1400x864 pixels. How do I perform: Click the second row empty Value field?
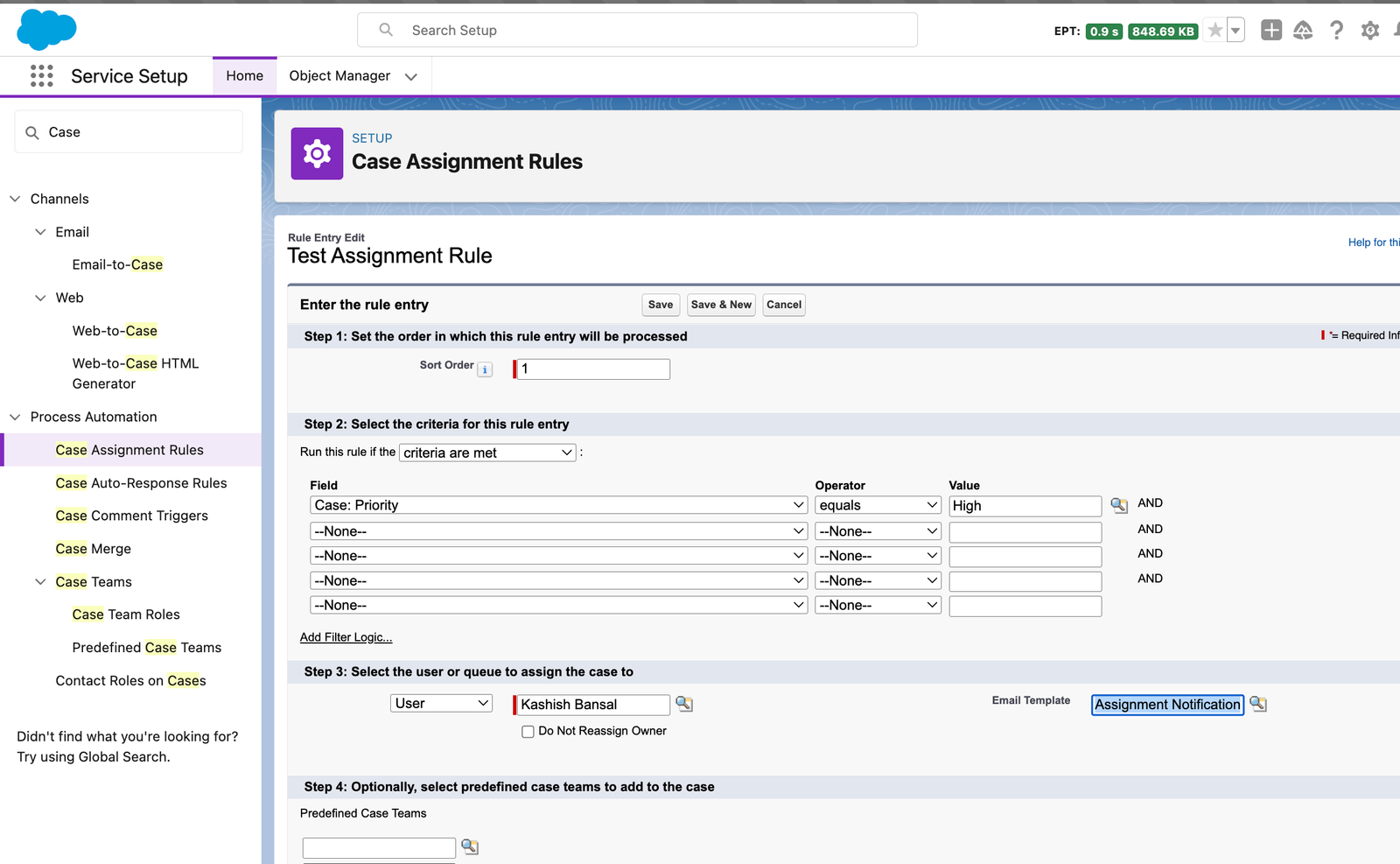[1025, 532]
